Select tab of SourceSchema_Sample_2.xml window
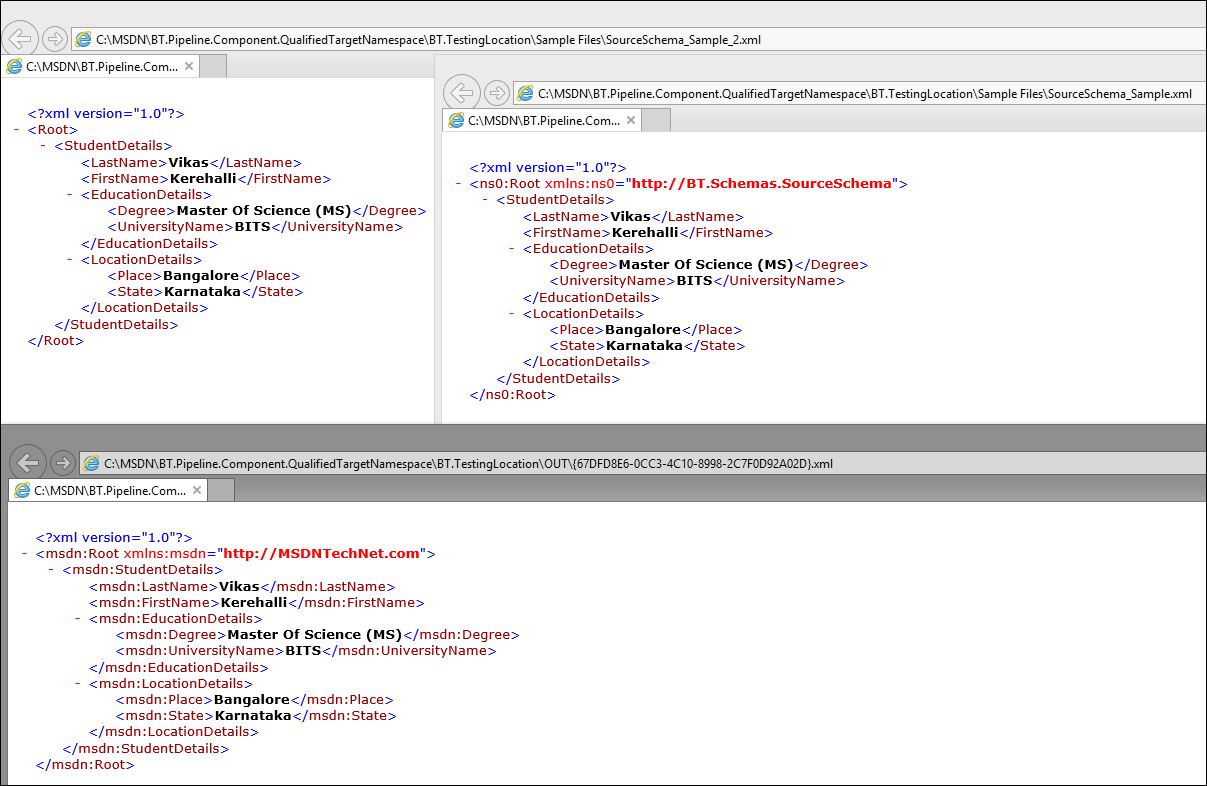This screenshot has height=786, width=1207. coord(102,66)
